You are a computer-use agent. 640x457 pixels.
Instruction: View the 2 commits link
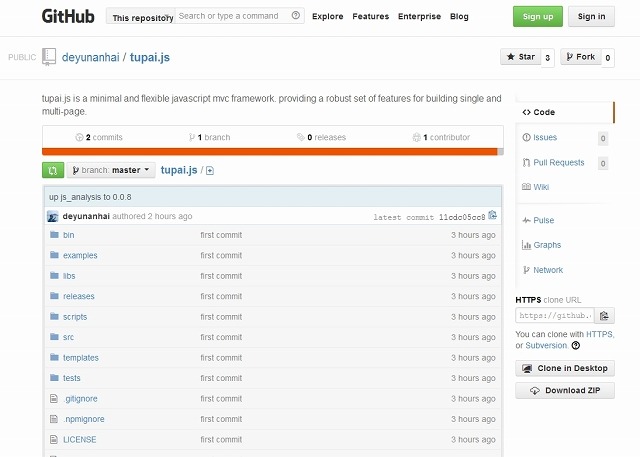(x=99, y=138)
